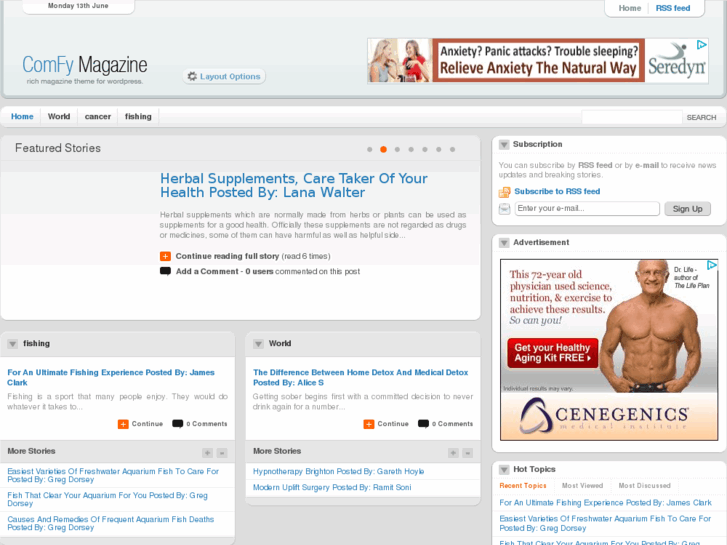The width and height of the screenshot is (727, 545).
Task: Switch to Most Viewed tab
Action: click(x=582, y=486)
